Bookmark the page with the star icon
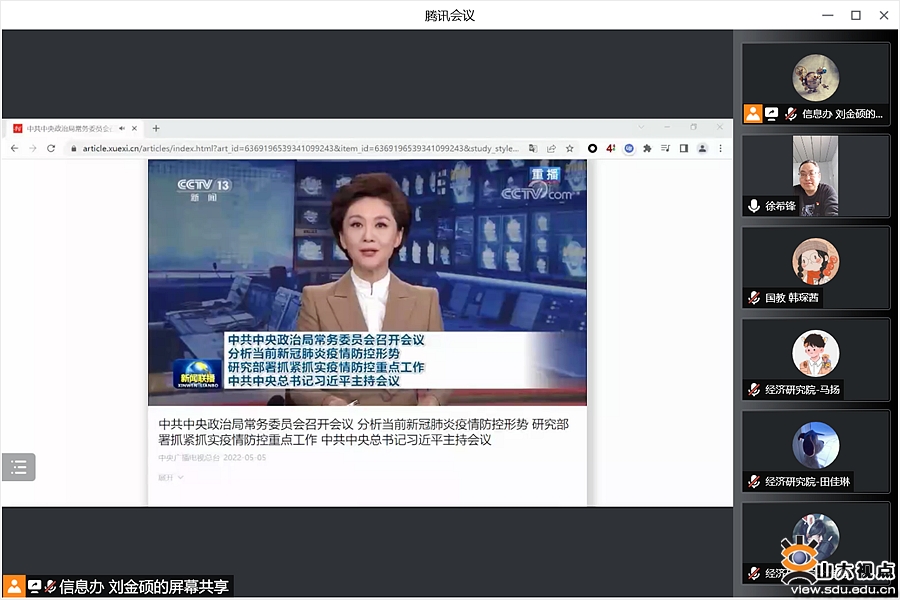Viewport: 900px width, 600px height. click(570, 148)
